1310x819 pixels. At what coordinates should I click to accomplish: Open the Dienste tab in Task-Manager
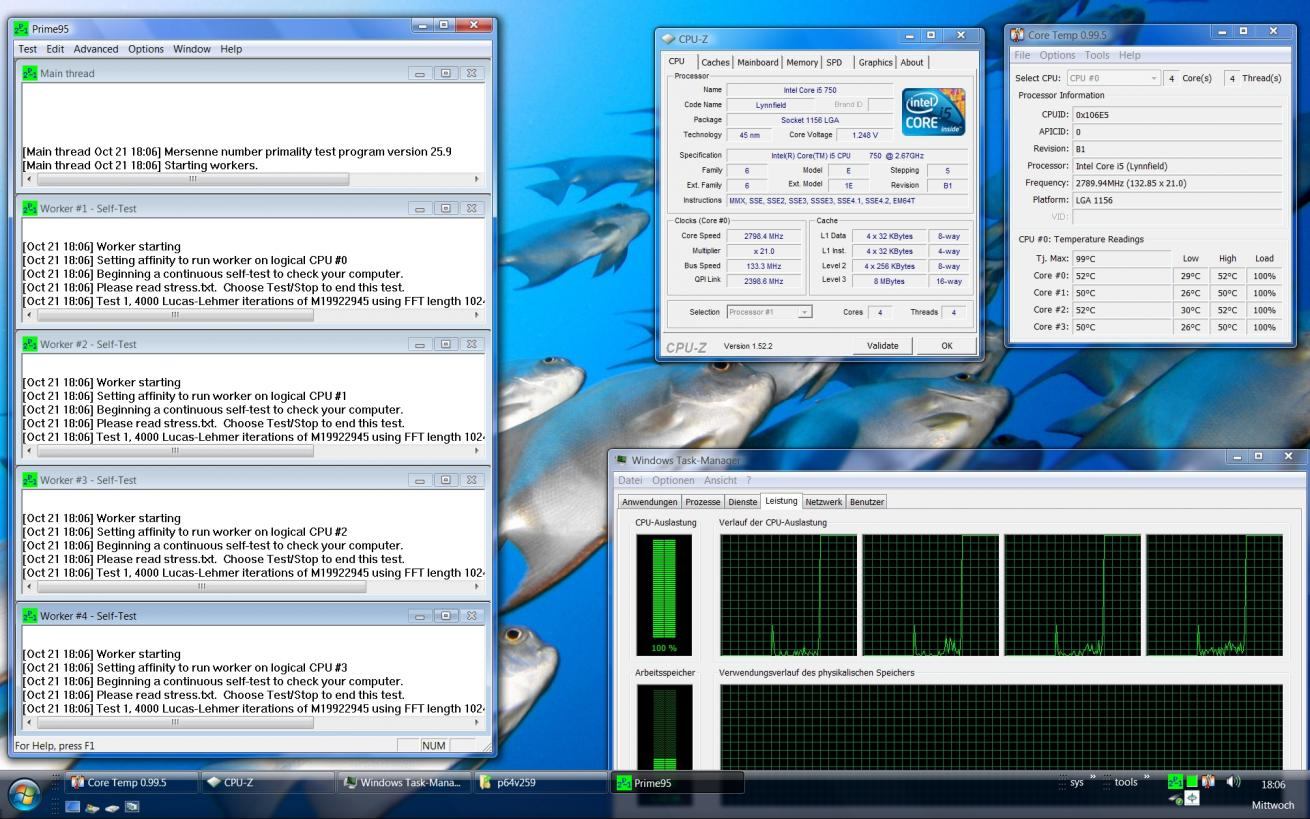743,502
